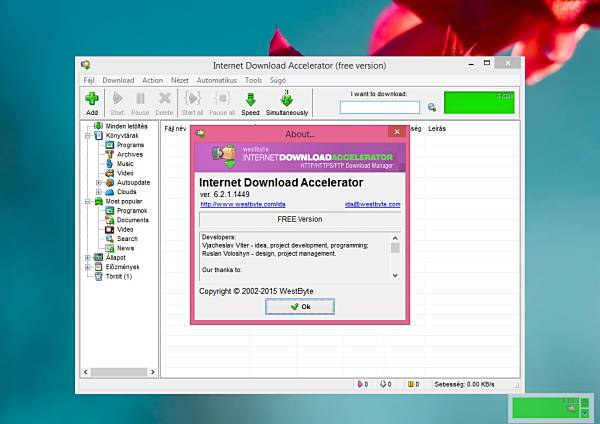Open the Action menu
This screenshot has width=600, height=424.
tap(152, 80)
